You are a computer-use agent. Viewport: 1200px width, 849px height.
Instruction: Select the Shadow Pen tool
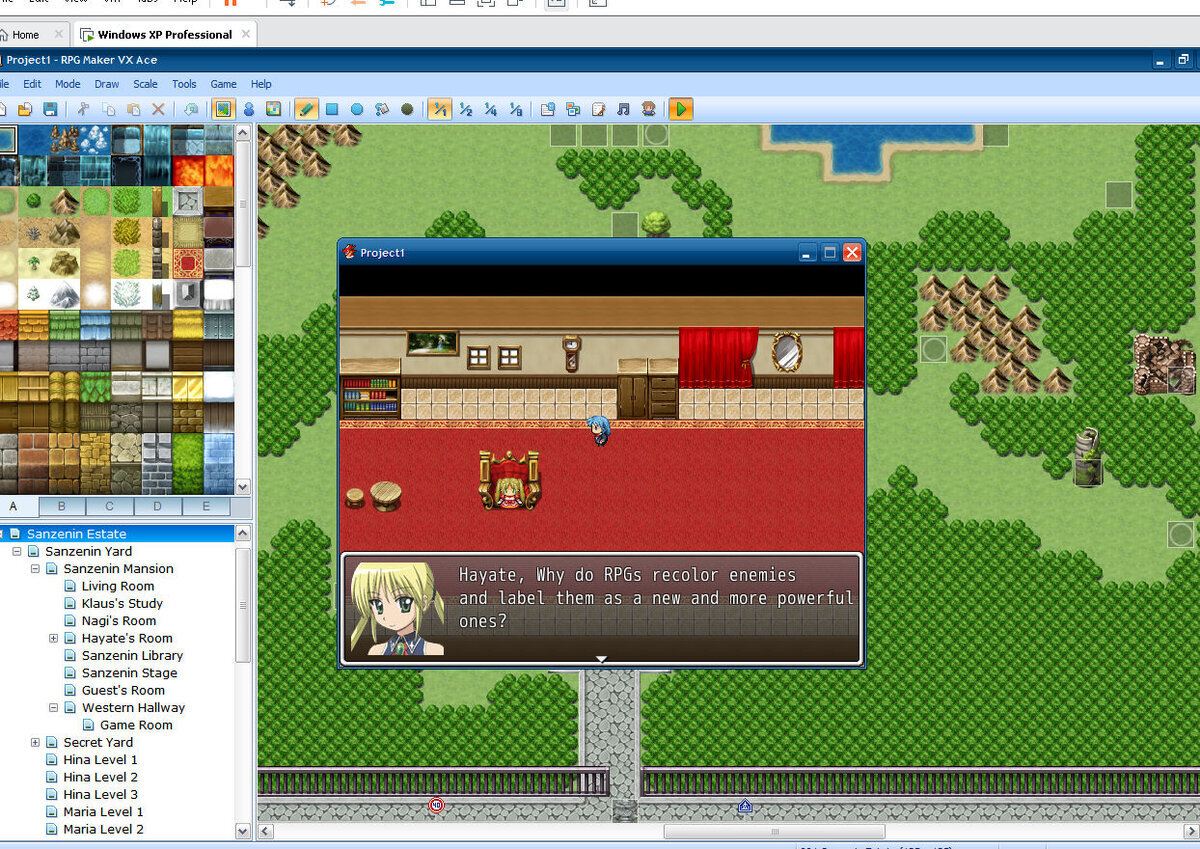tap(407, 109)
